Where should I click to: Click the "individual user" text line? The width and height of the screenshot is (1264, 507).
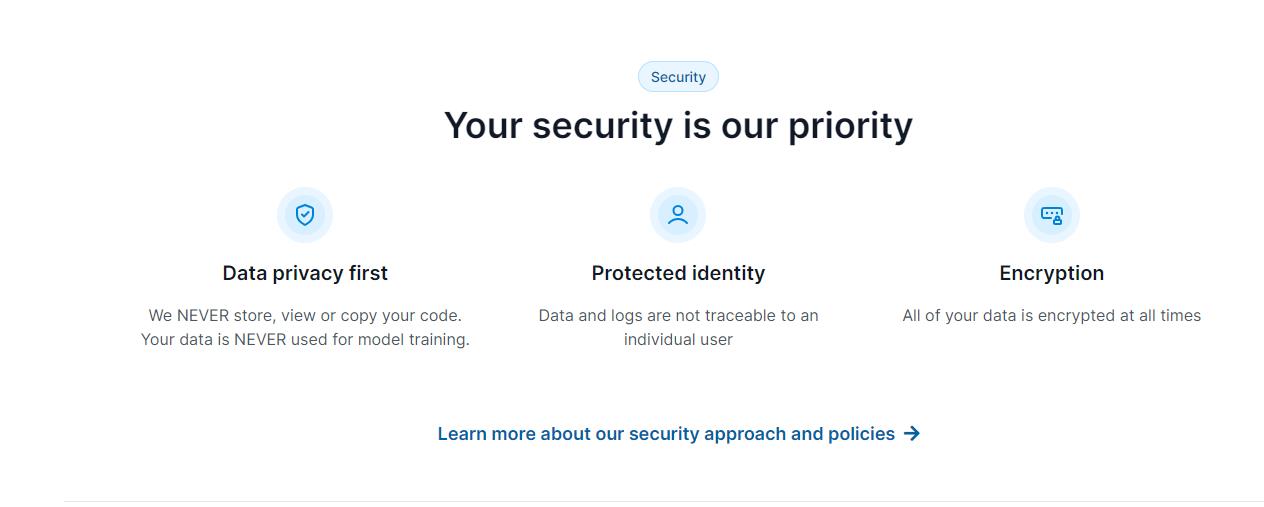click(x=678, y=339)
